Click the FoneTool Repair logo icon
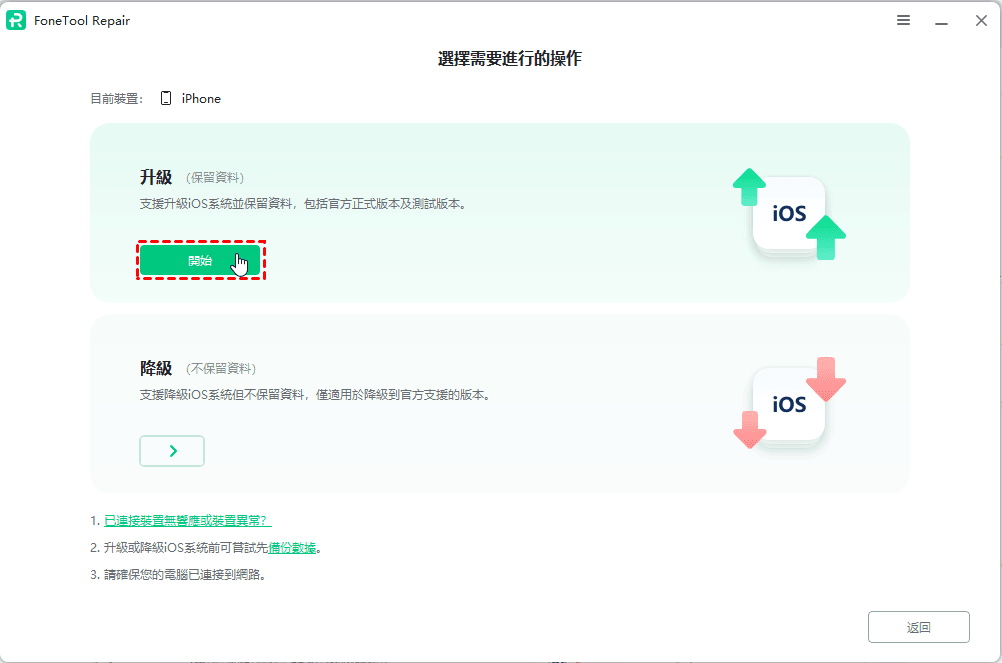This screenshot has width=1002, height=663. 17,20
